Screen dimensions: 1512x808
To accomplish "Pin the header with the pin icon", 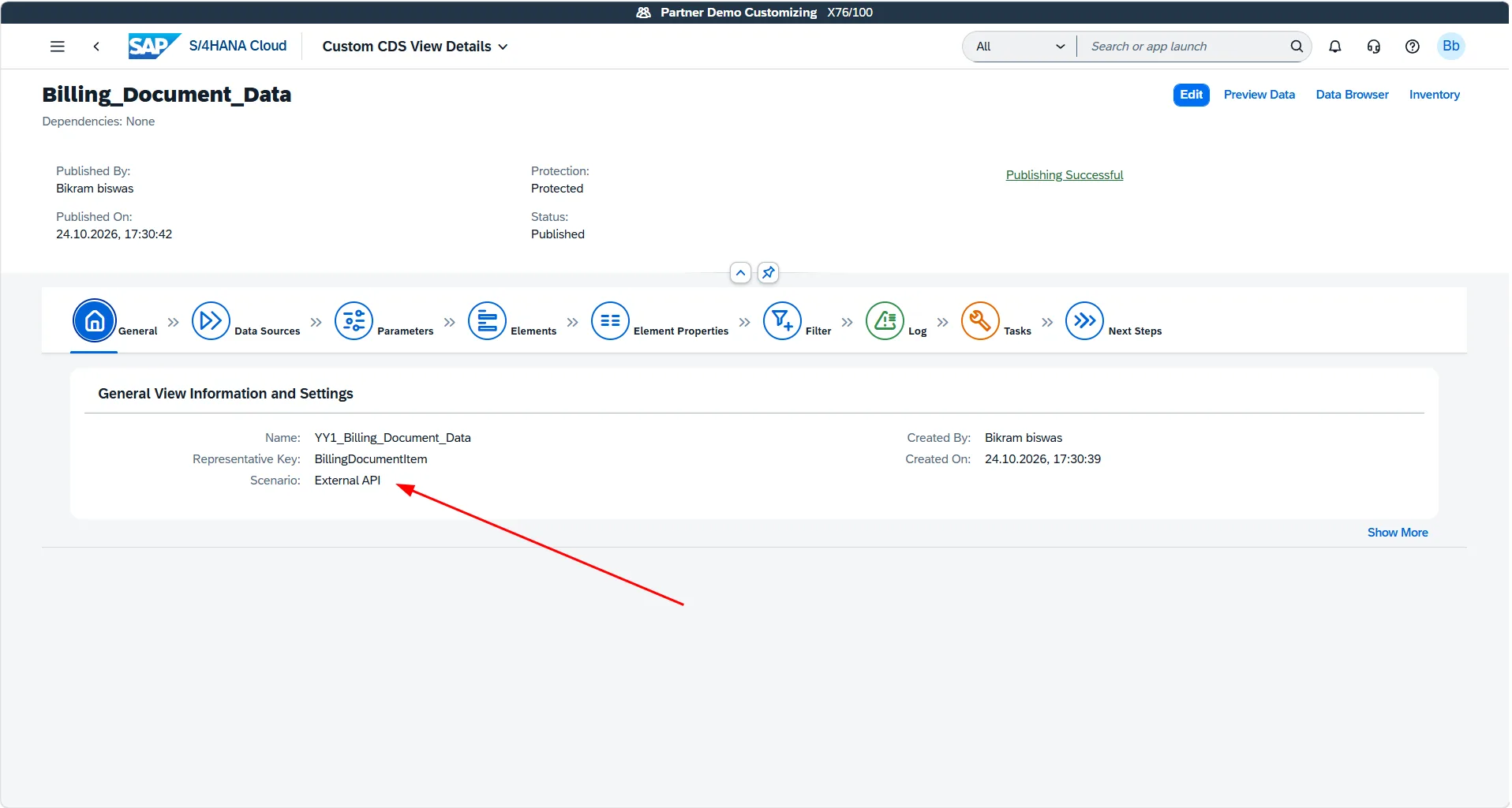I will pos(768,273).
